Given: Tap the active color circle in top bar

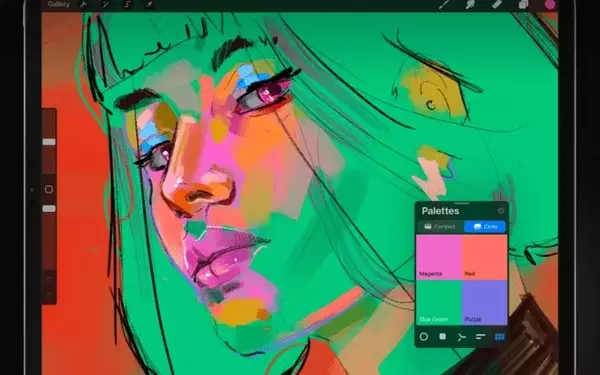Looking at the screenshot, I should click(x=550, y=4).
